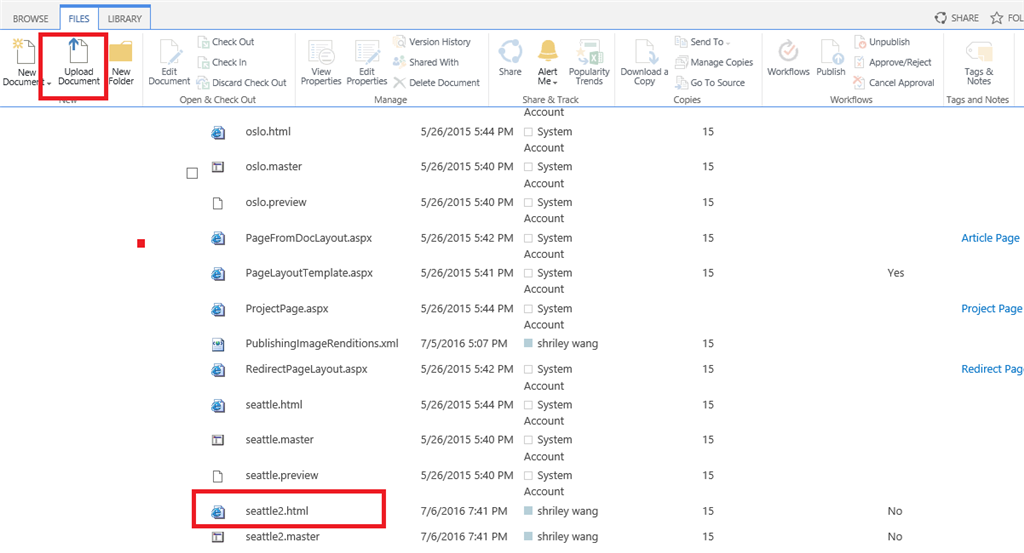Viewport: 1024px width, 553px height.
Task: Switch to the FILES tab
Action: click(79, 18)
